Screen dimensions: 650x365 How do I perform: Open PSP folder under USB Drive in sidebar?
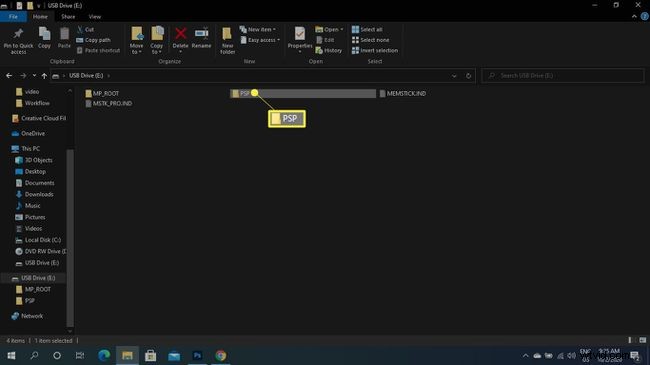[25, 301]
